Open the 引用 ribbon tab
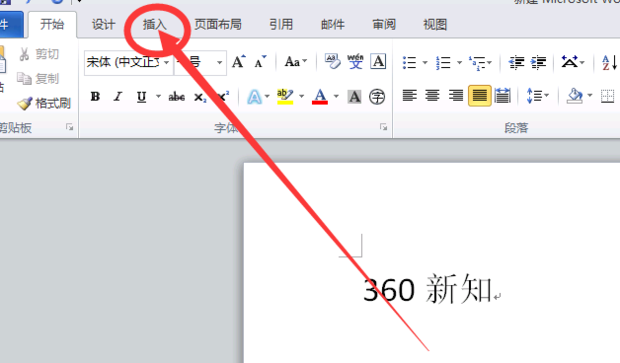620x363 pixels. click(281, 25)
